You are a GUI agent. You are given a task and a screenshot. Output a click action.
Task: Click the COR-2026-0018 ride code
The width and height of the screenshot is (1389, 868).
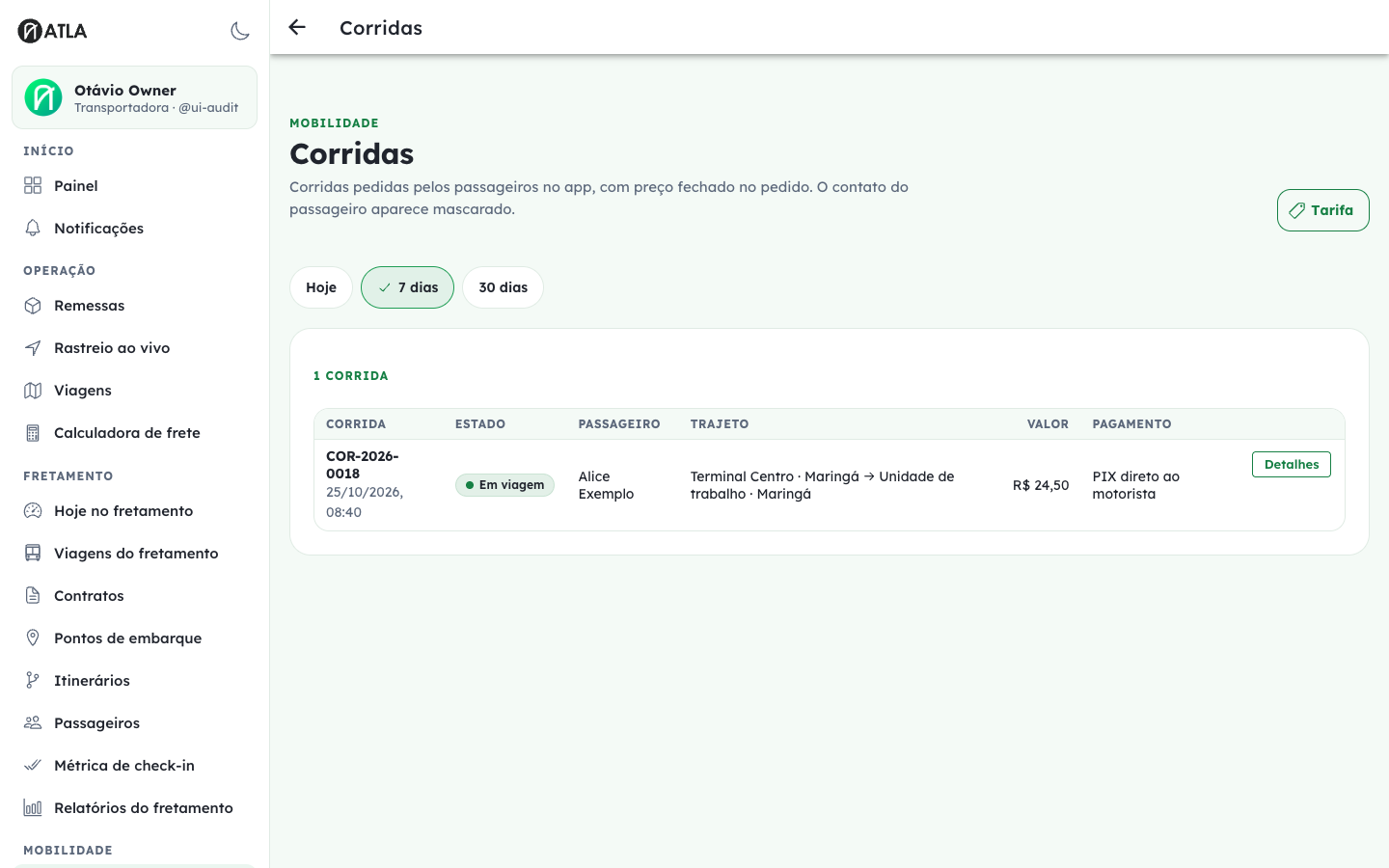(x=363, y=465)
